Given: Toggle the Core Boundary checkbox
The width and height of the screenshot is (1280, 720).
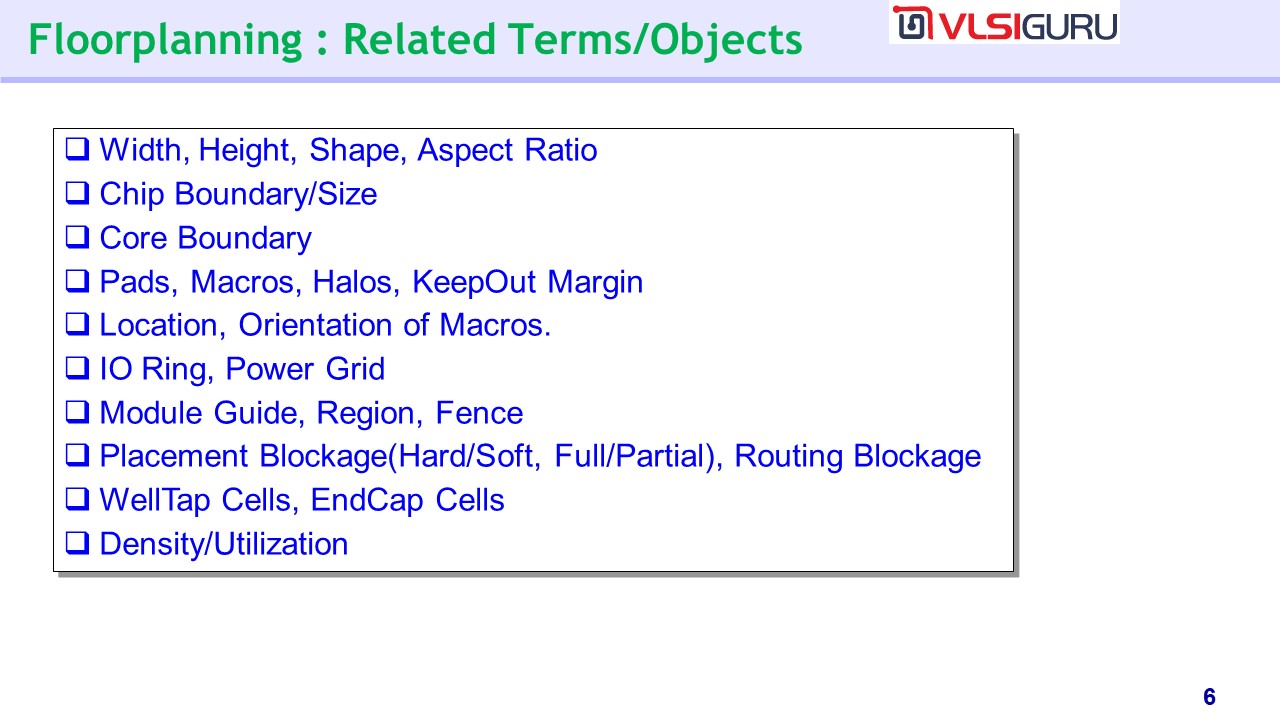Looking at the screenshot, I should click(77, 238).
